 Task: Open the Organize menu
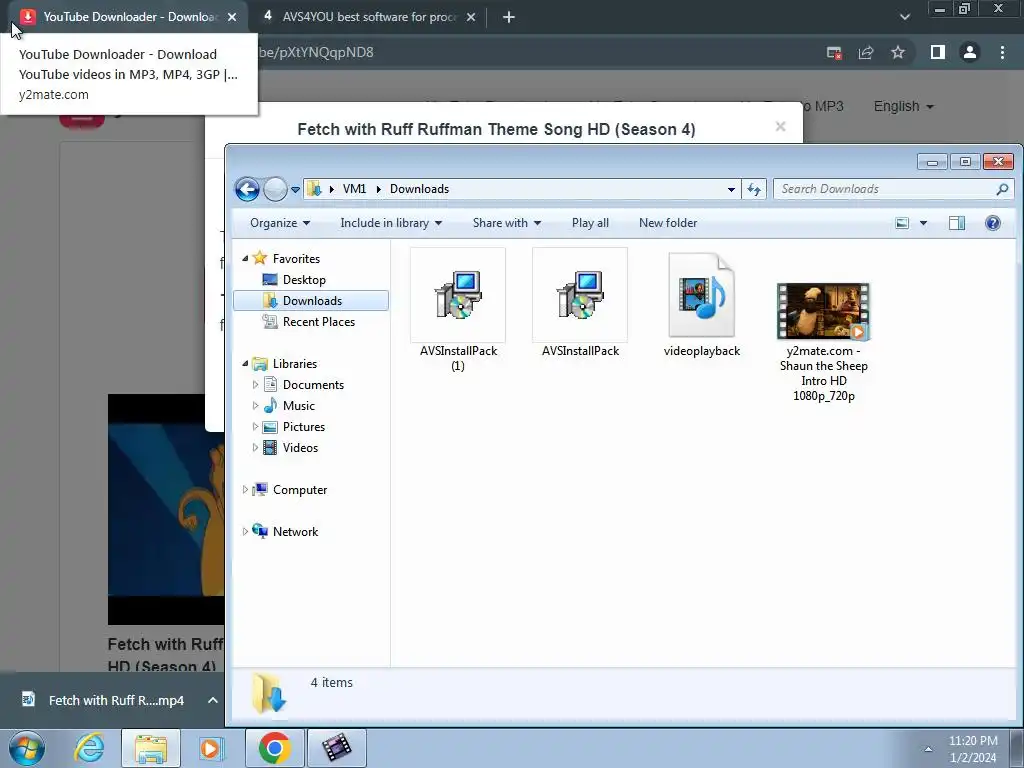point(280,223)
